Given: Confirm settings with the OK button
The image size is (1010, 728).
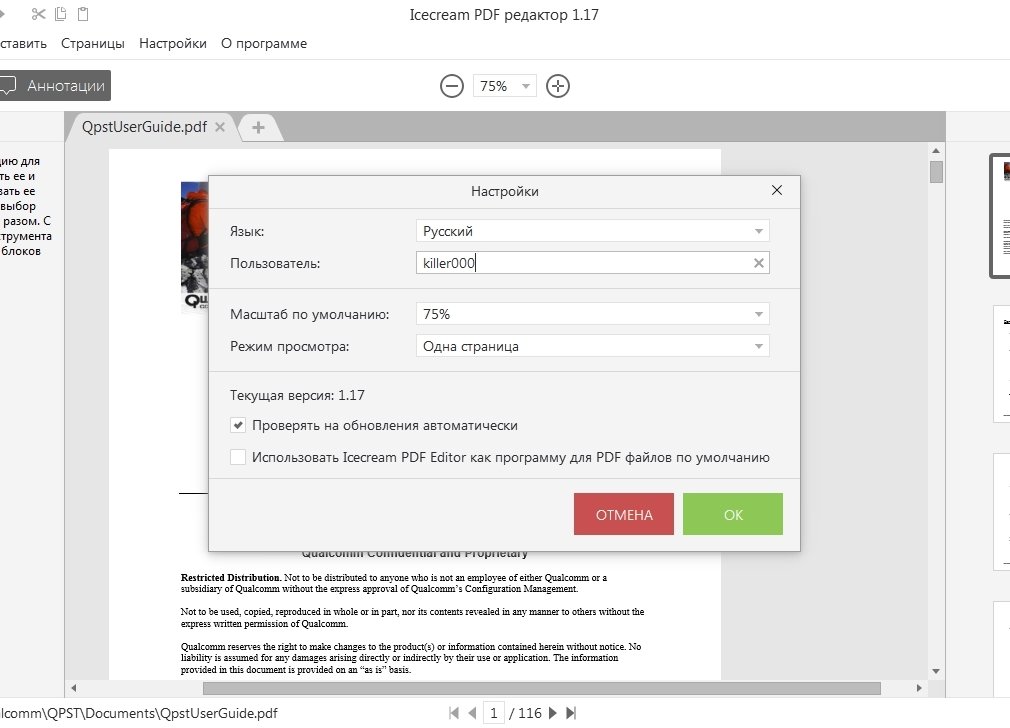Looking at the screenshot, I should coord(733,514).
